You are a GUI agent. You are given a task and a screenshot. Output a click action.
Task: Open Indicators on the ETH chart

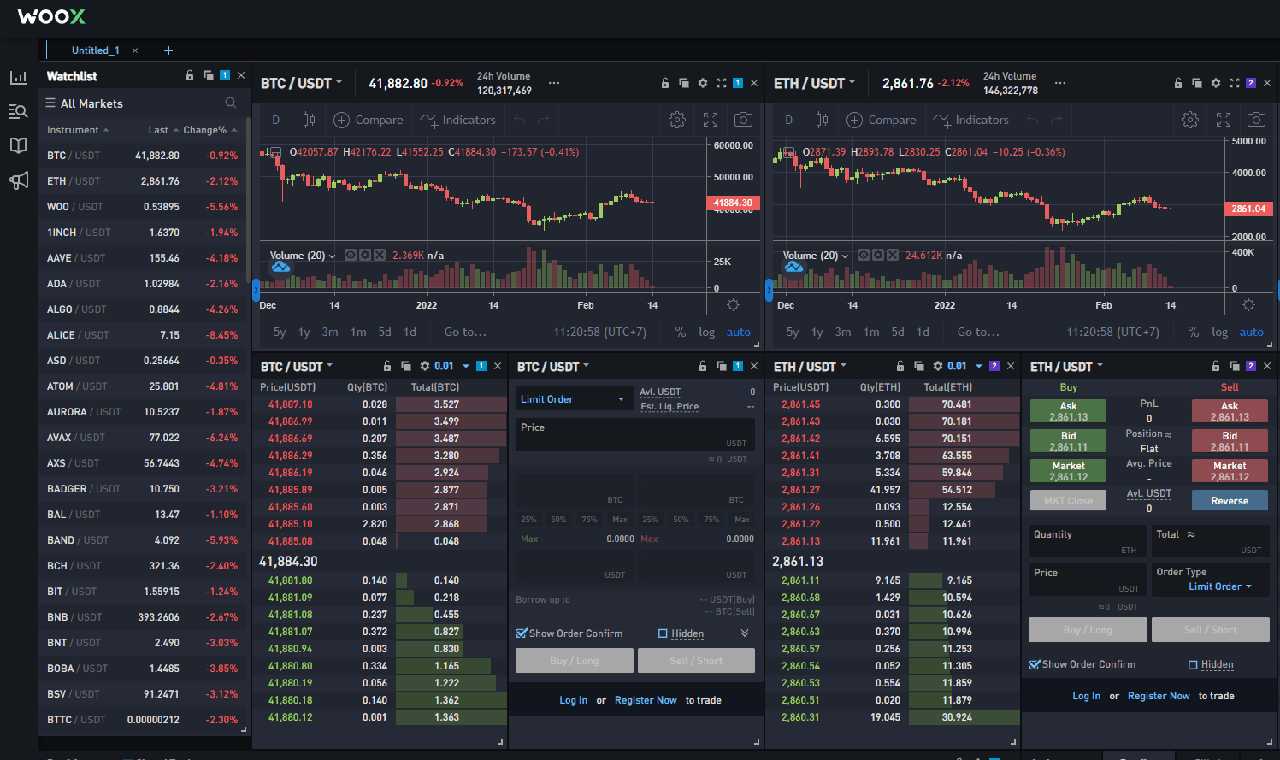click(x=970, y=120)
